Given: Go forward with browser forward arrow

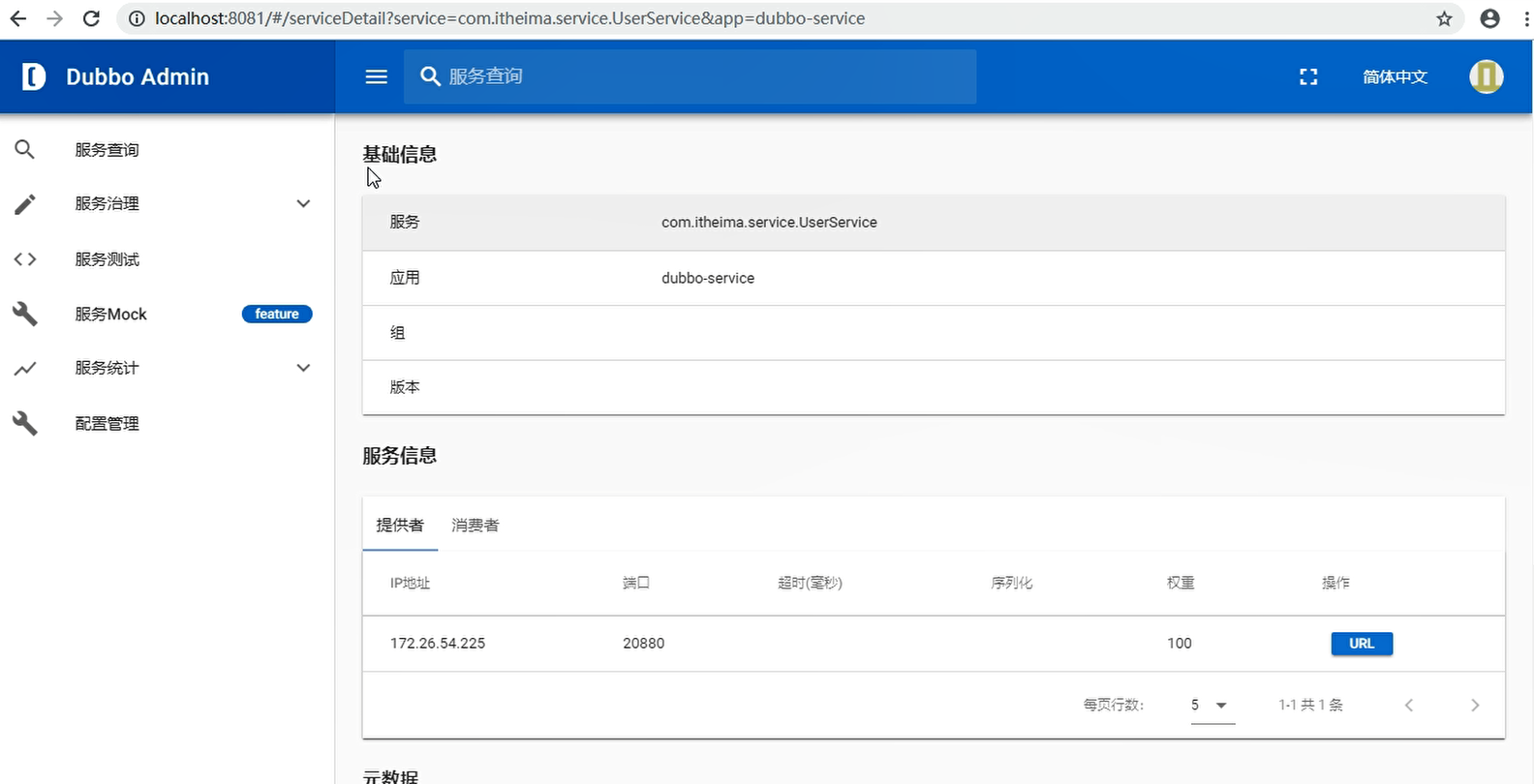Looking at the screenshot, I should [x=54, y=18].
